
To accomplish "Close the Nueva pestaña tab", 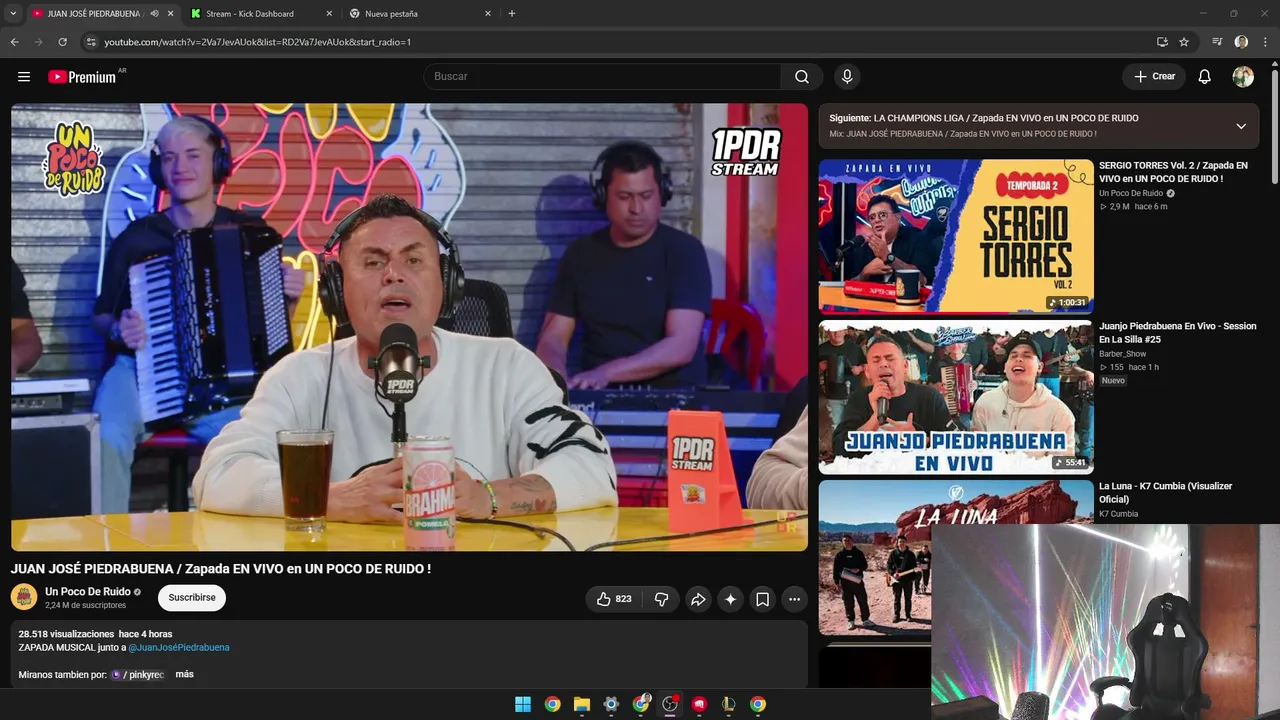I will click(x=488, y=14).
